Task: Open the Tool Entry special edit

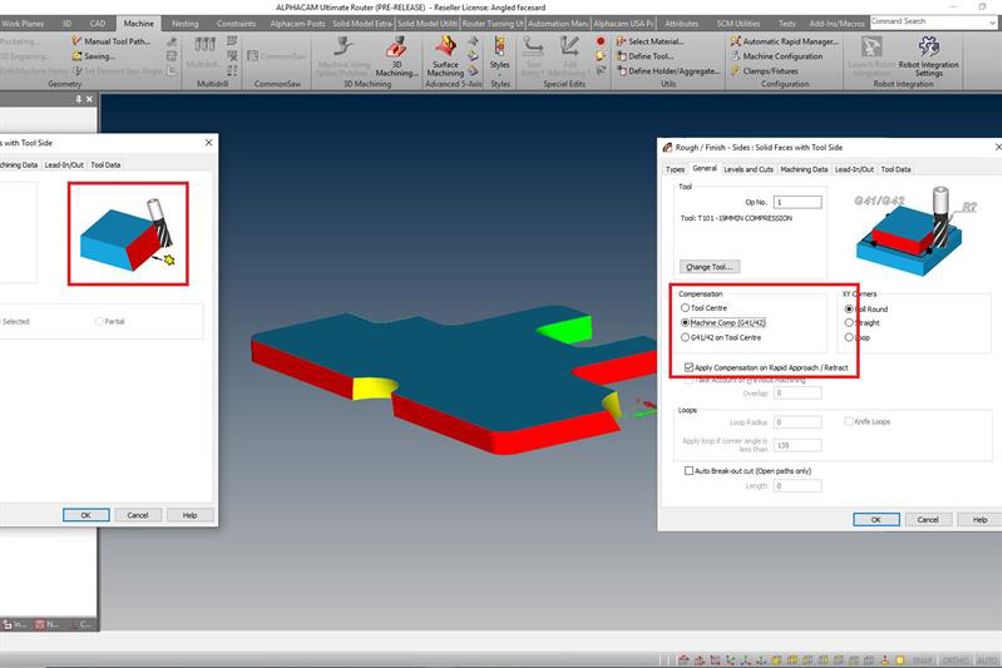Action: click(533, 55)
